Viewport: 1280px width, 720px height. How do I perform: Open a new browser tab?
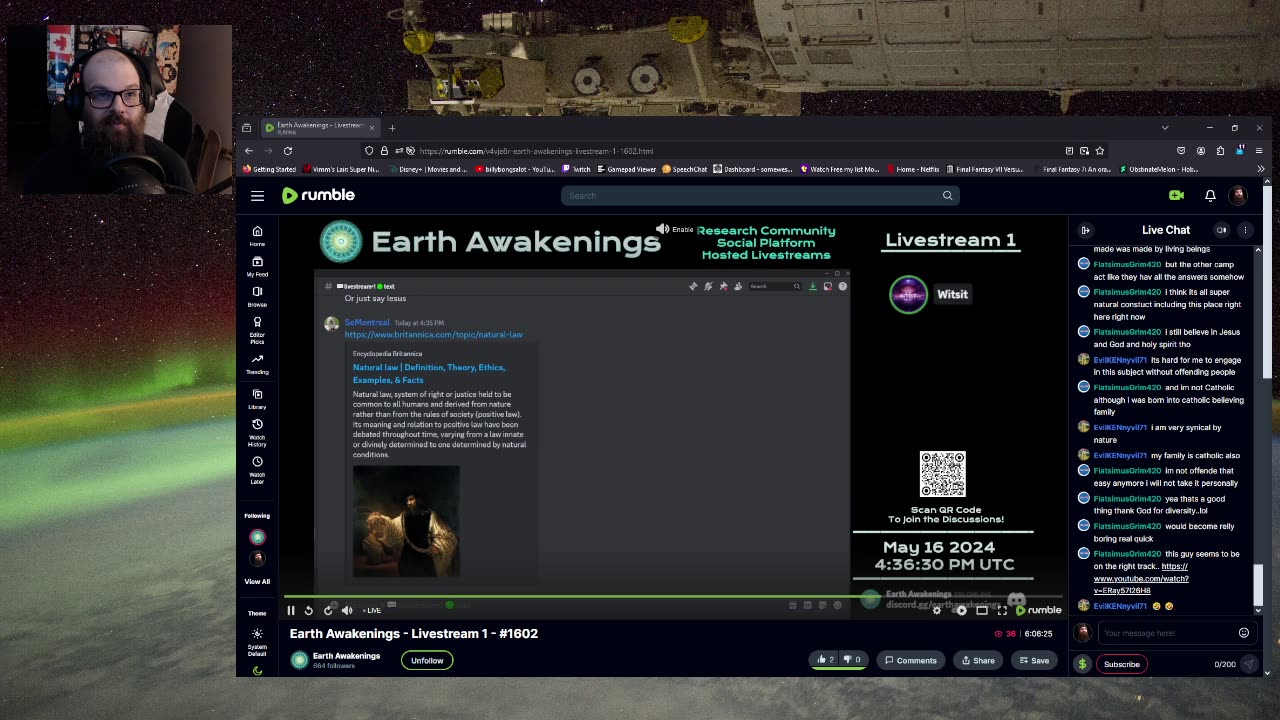pyautogui.click(x=392, y=127)
